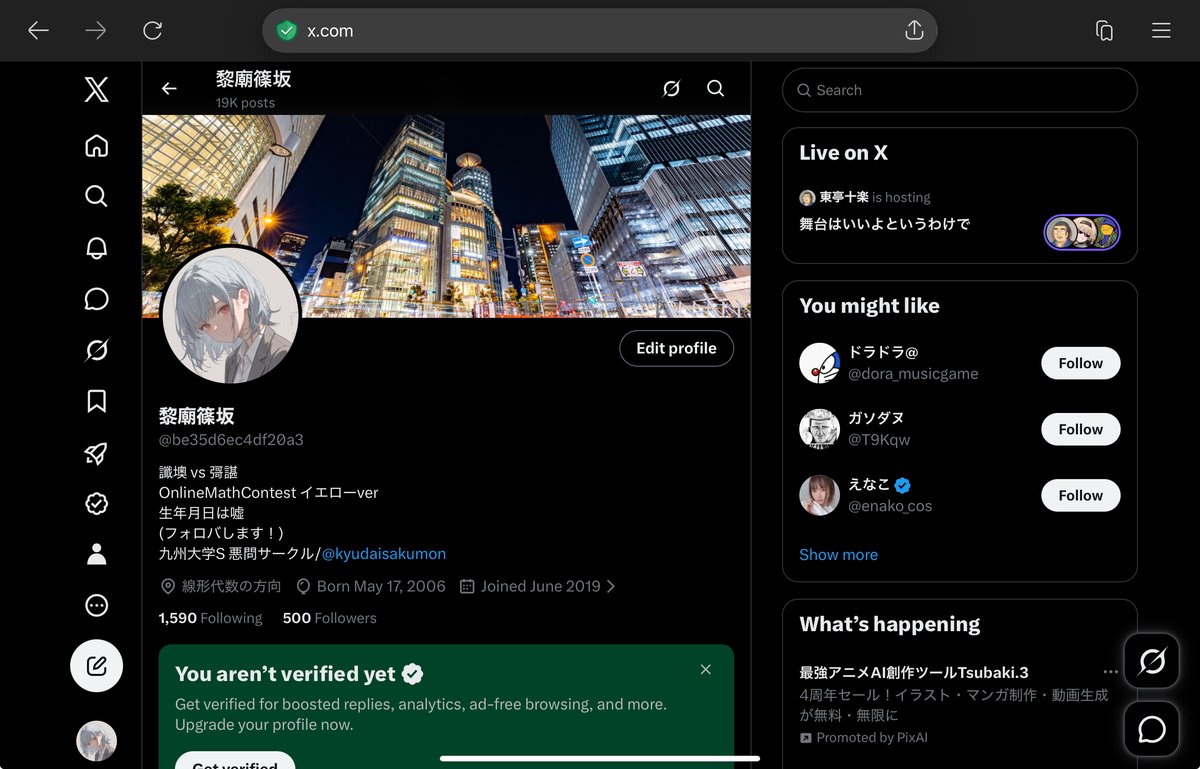
Task: Click Show more under You might like
Action: [x=838, y=554]
